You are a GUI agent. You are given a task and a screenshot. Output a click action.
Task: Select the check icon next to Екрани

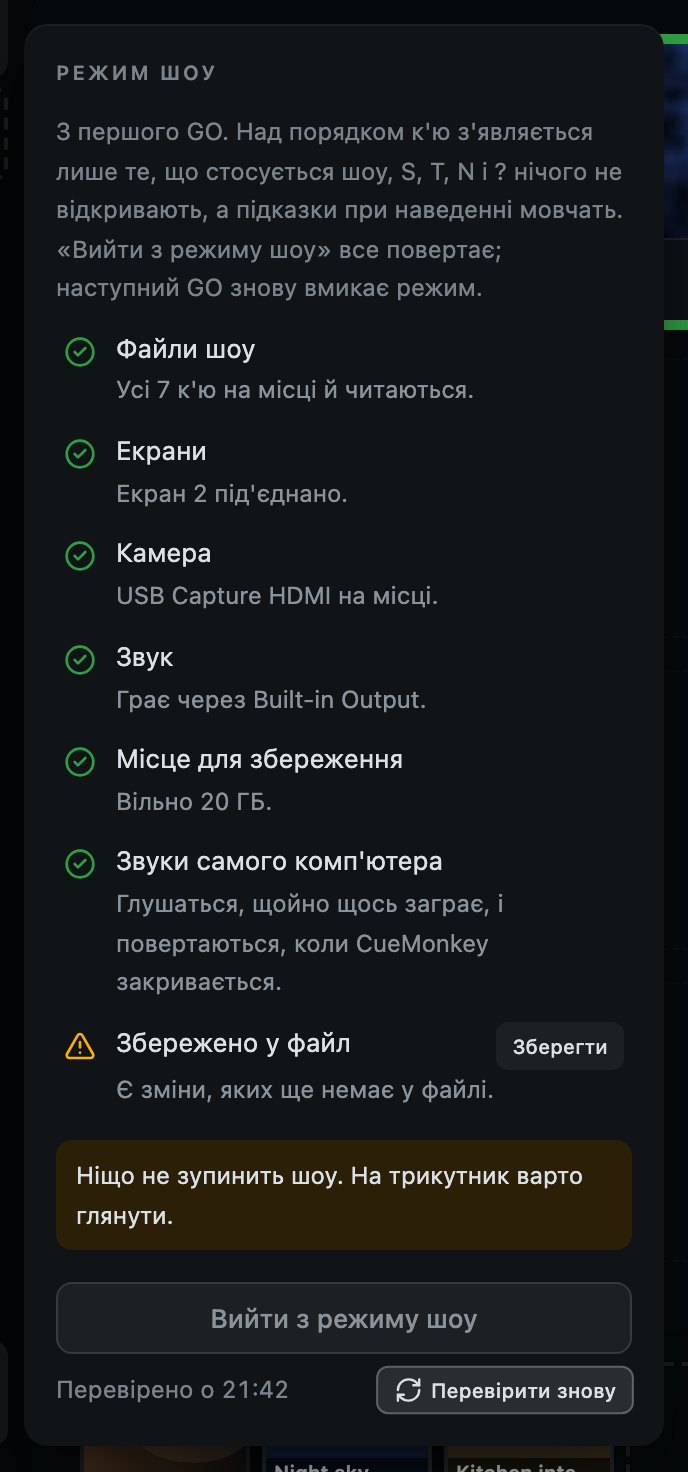(x=80, y=454)
